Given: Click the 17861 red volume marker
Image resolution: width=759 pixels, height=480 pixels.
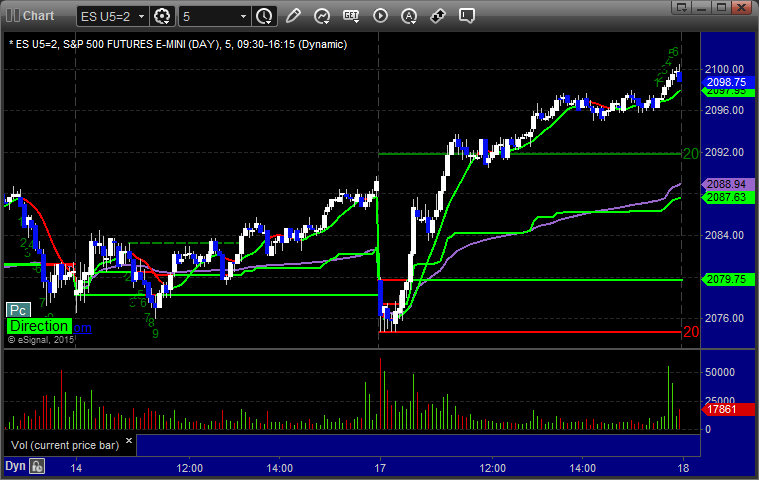Looking at the screenshot, I should pyautogui.click(x=728, y=409).
